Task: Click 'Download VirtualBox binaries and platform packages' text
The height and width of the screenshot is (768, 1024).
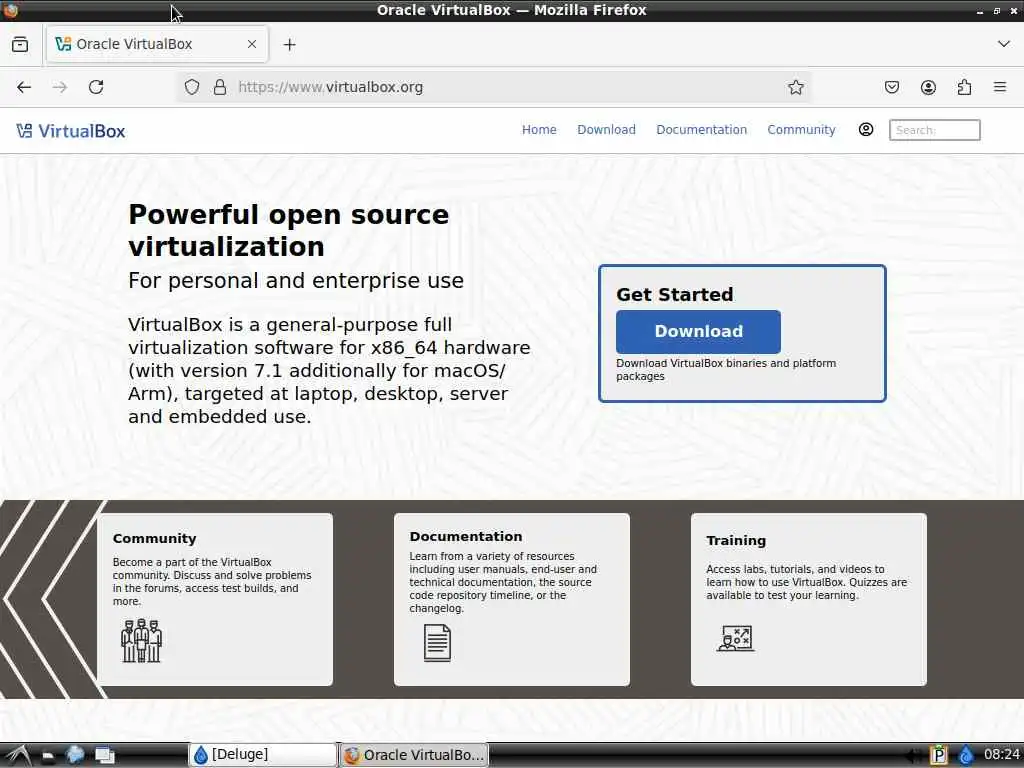Action: click(726, 370)
